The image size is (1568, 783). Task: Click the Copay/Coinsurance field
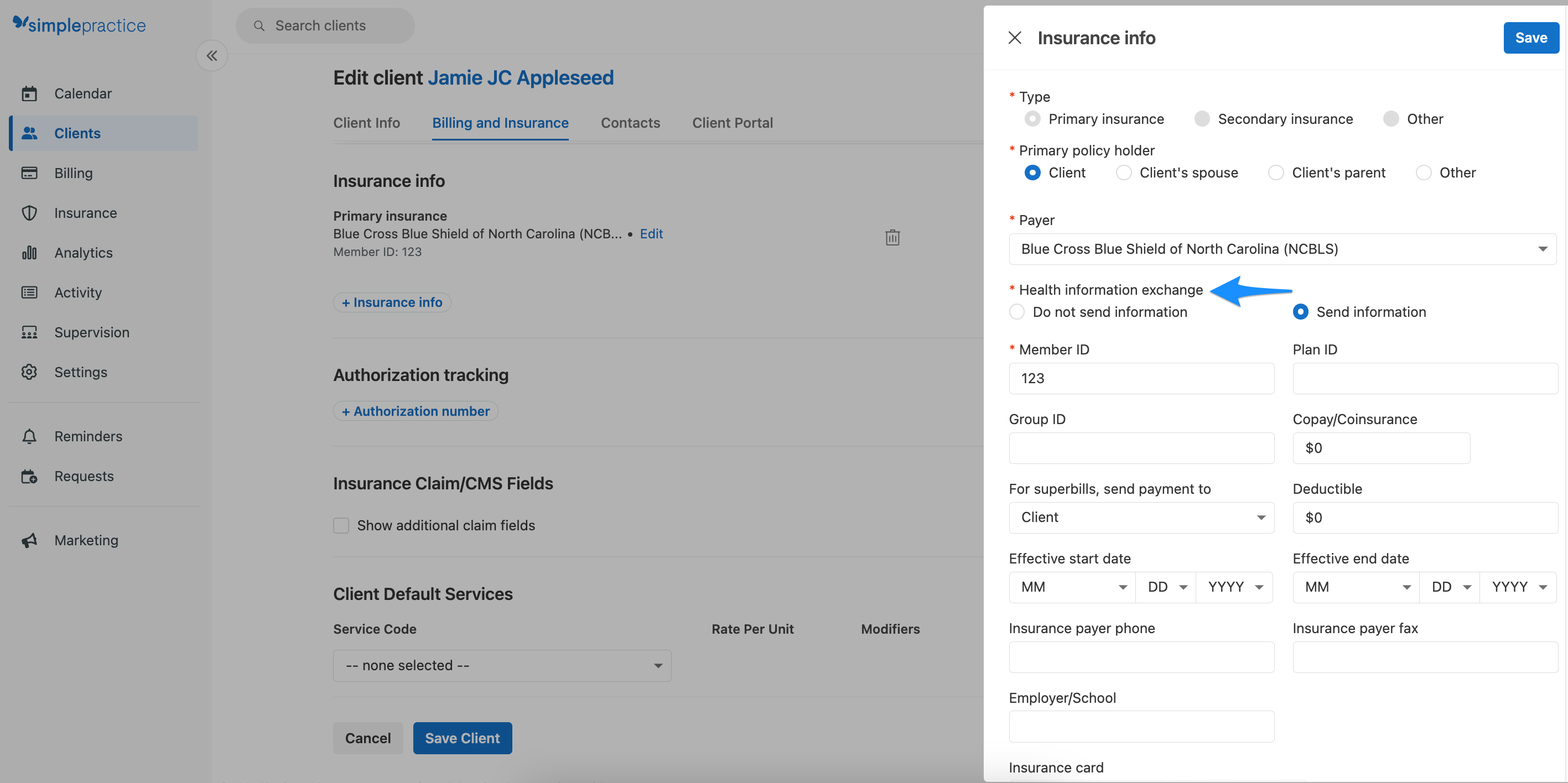point(1381,448)
